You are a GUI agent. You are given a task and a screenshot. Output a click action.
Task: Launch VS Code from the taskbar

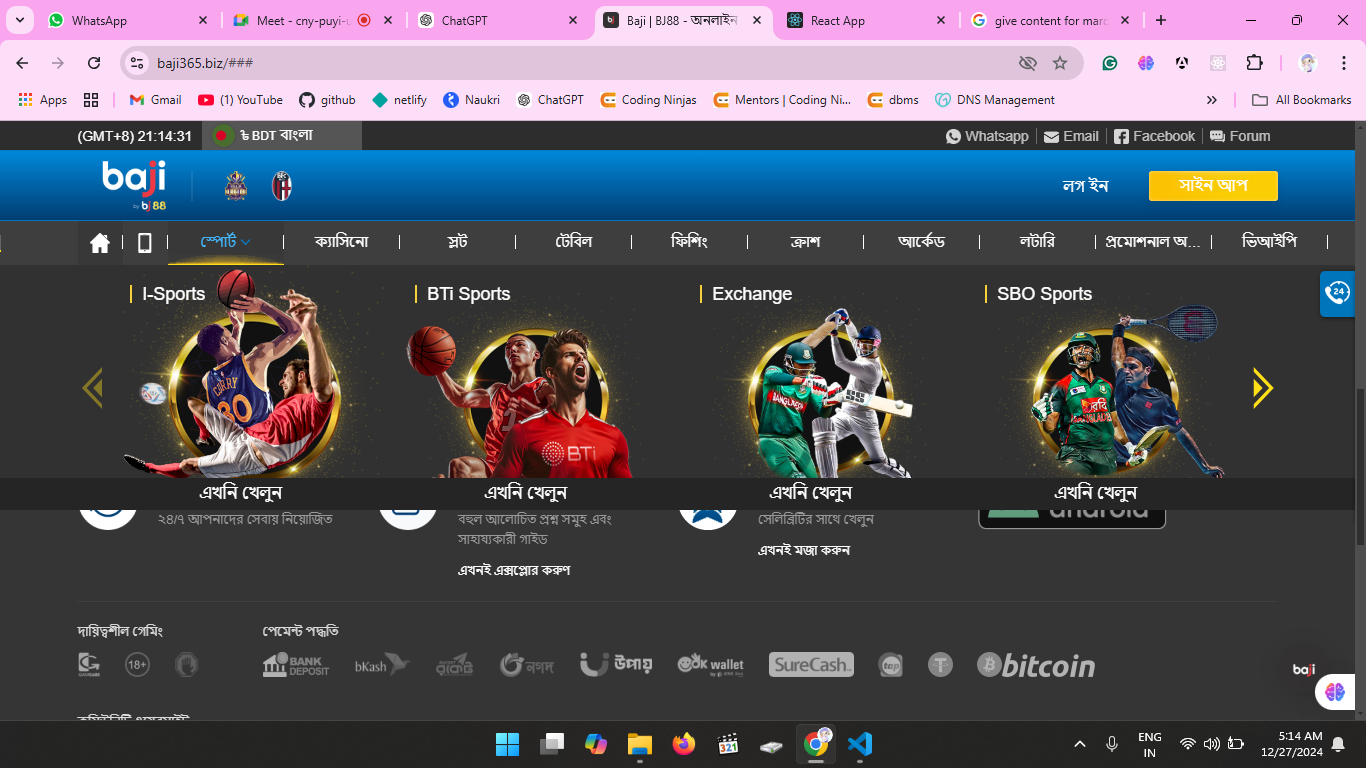tap(860, 744)
